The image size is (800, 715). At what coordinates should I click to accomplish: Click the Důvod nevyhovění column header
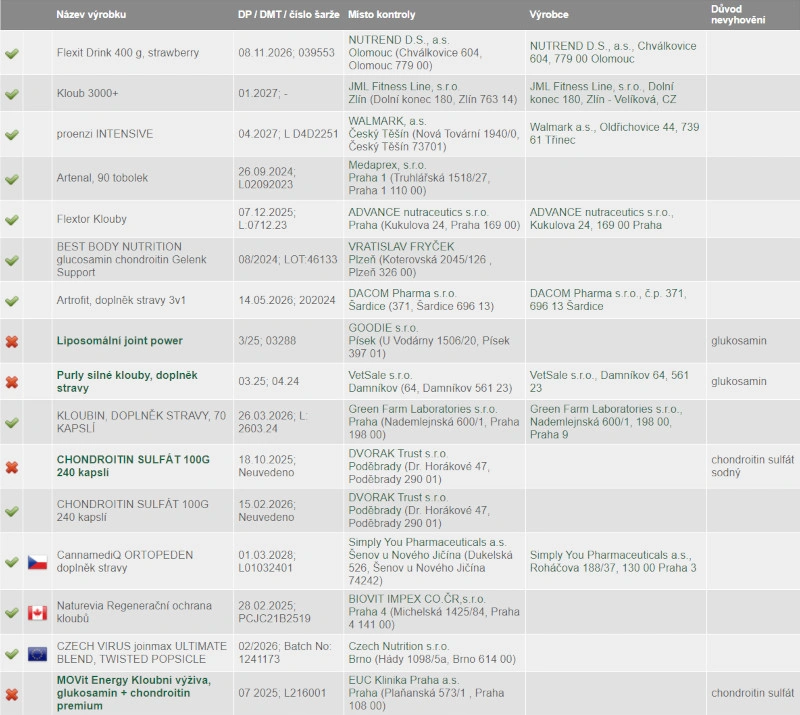pos(738,15)
